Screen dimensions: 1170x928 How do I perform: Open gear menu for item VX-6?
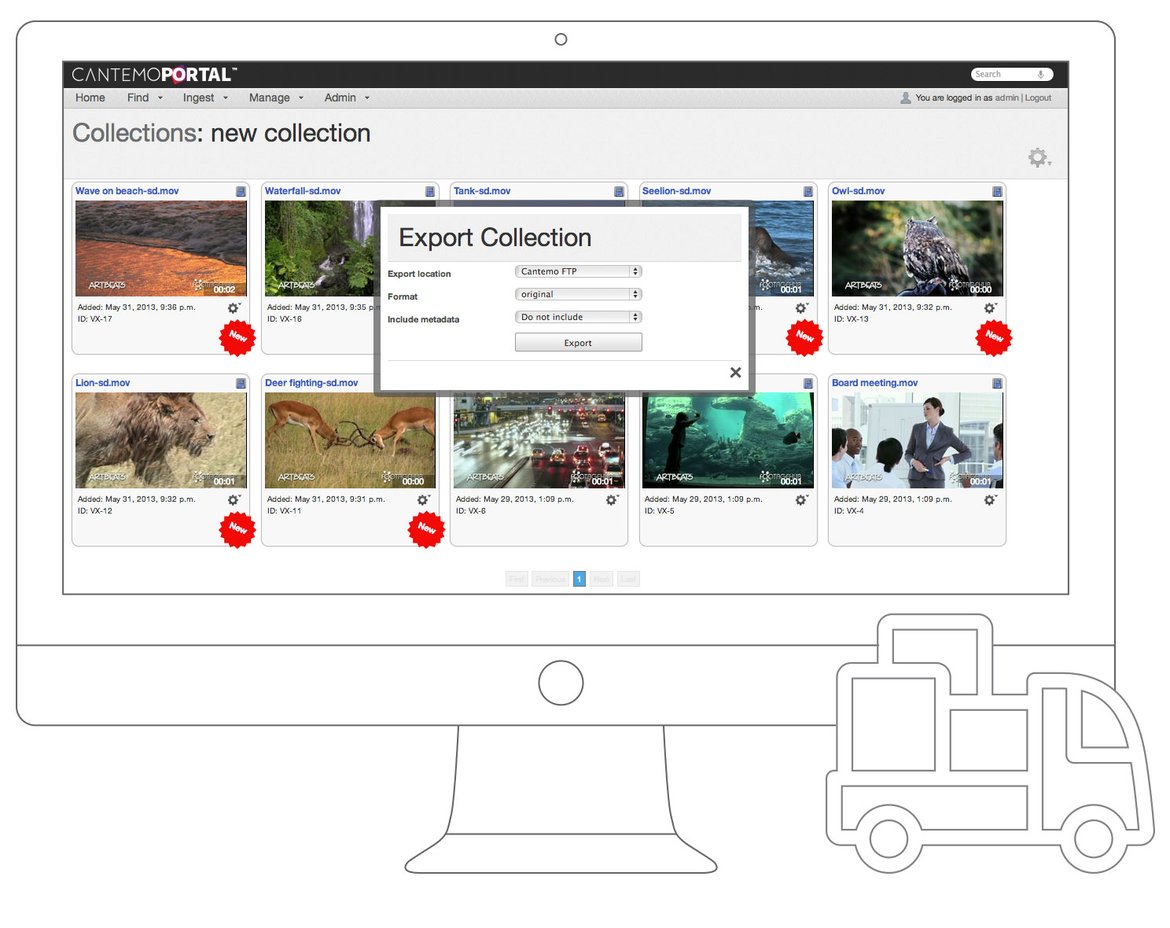(612, 500)
